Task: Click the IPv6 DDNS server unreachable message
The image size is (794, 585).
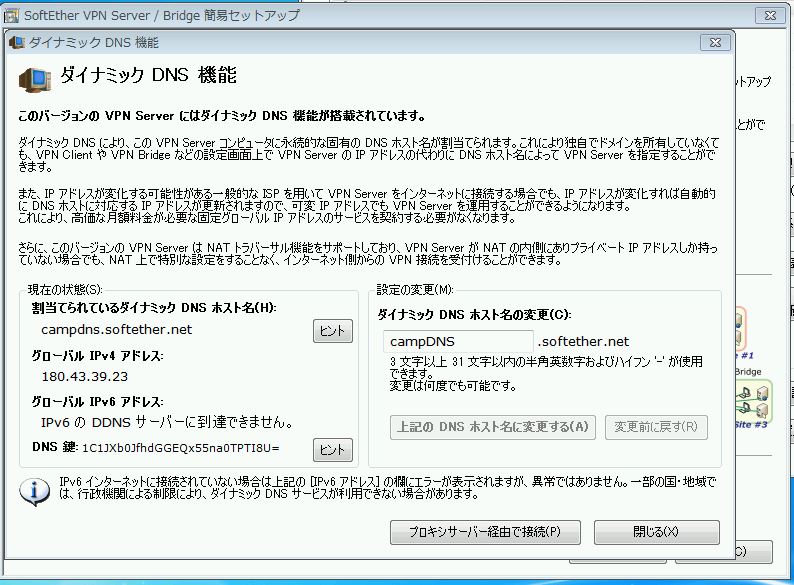Action: (166, 422)
